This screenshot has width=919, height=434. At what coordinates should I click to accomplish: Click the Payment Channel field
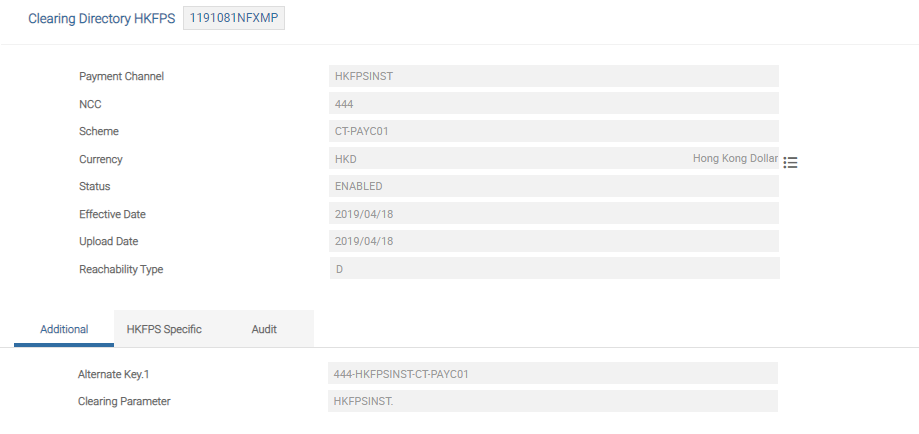tap(553, 76)
